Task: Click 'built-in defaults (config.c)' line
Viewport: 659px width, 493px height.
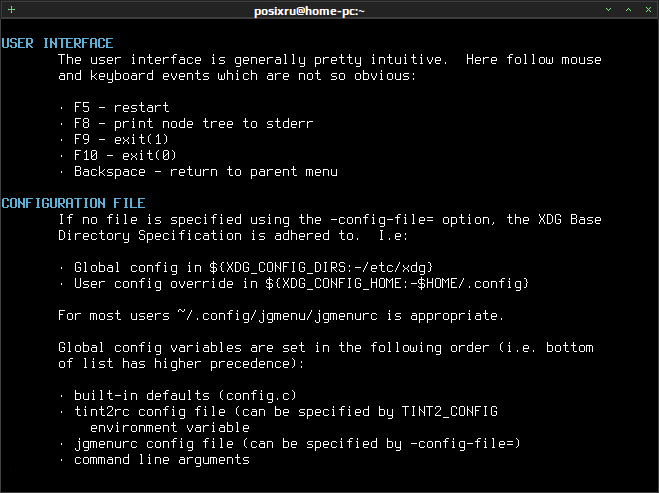Action: [185, 396]
